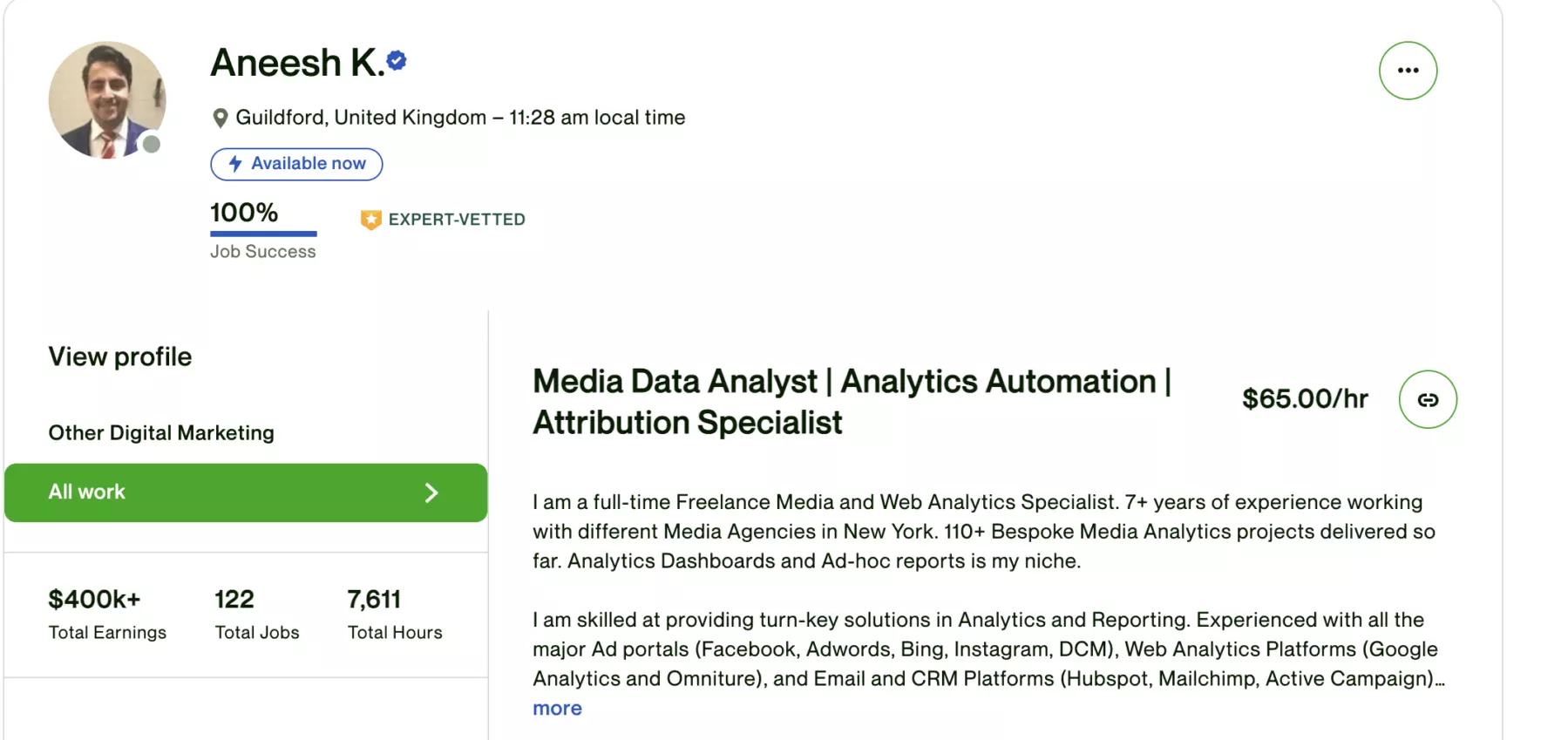Select the All work tab
Screen dimensions: 1568x740
pos(244,493)
